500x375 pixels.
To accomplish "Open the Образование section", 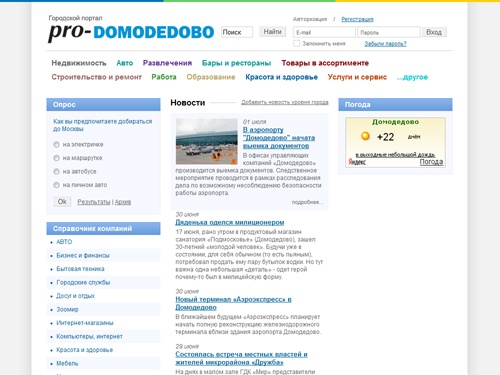I will (x=211, y=77).
